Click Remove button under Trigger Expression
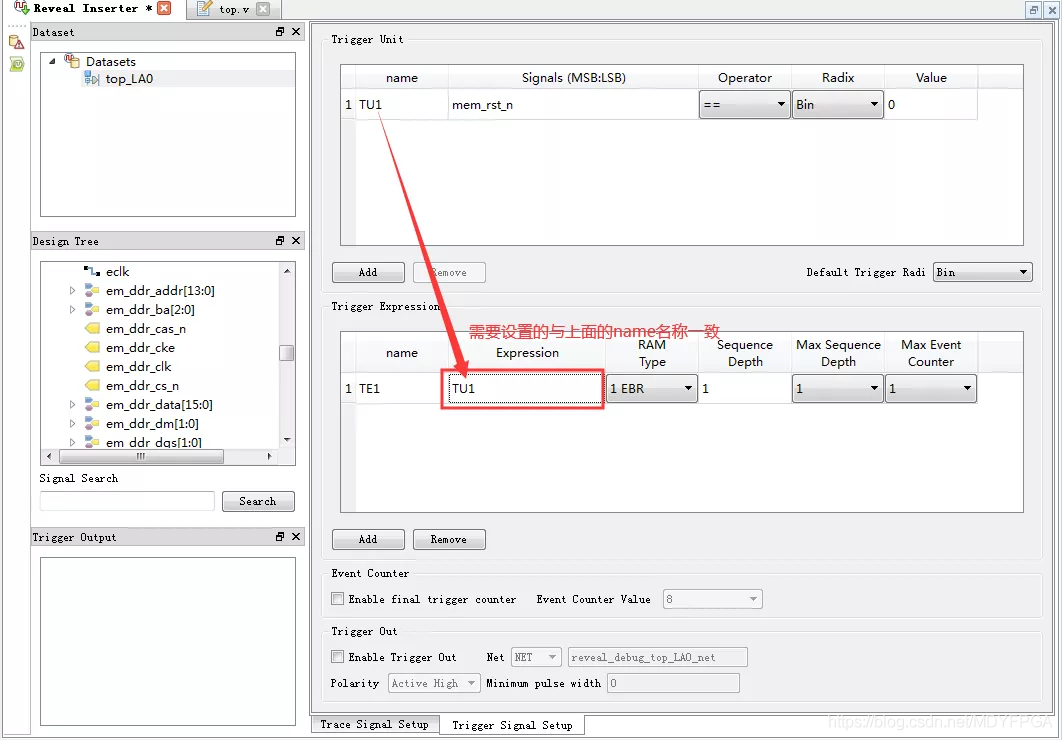 (x=448, y=540)
